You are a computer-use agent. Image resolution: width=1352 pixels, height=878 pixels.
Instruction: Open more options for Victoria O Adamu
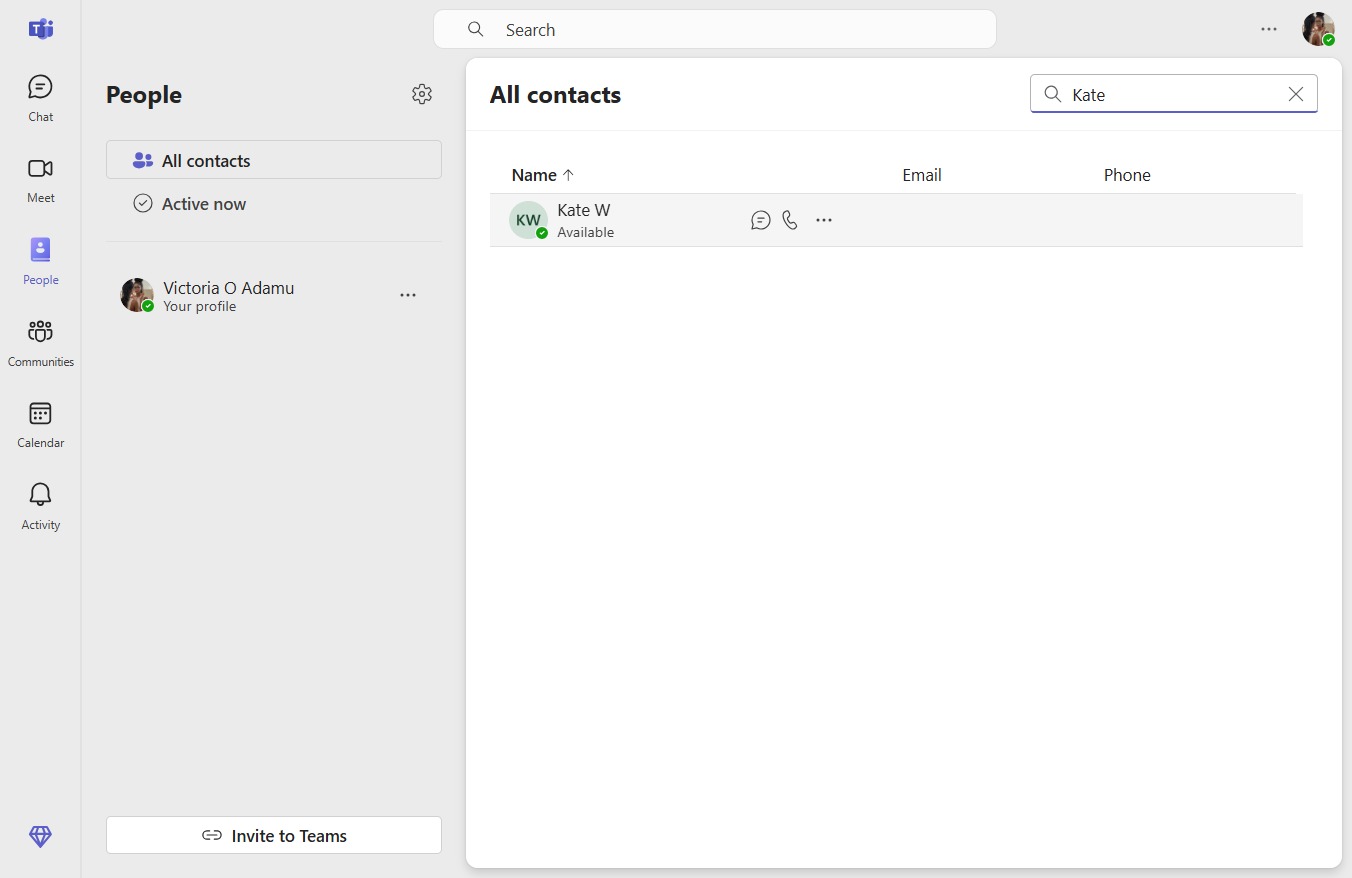[408, 295]
